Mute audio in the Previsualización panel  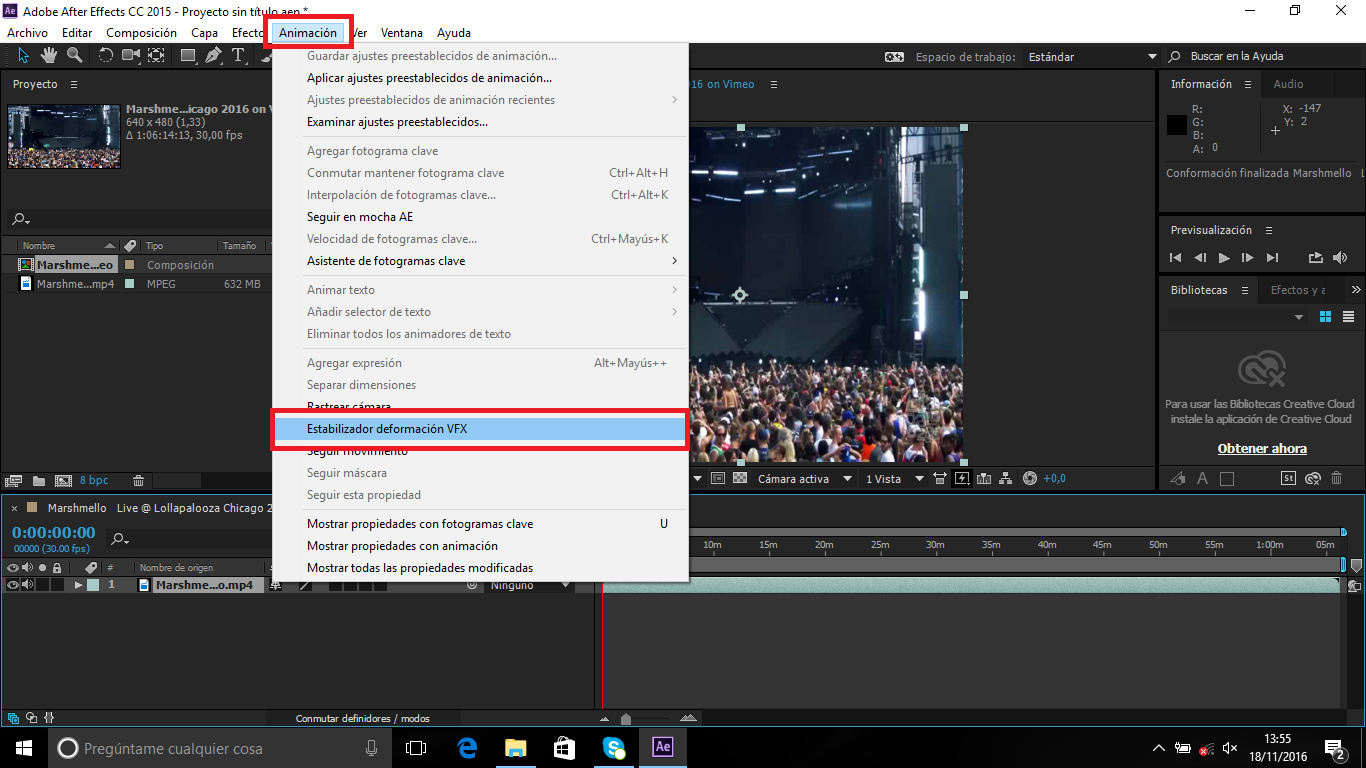click(1342, 258)
